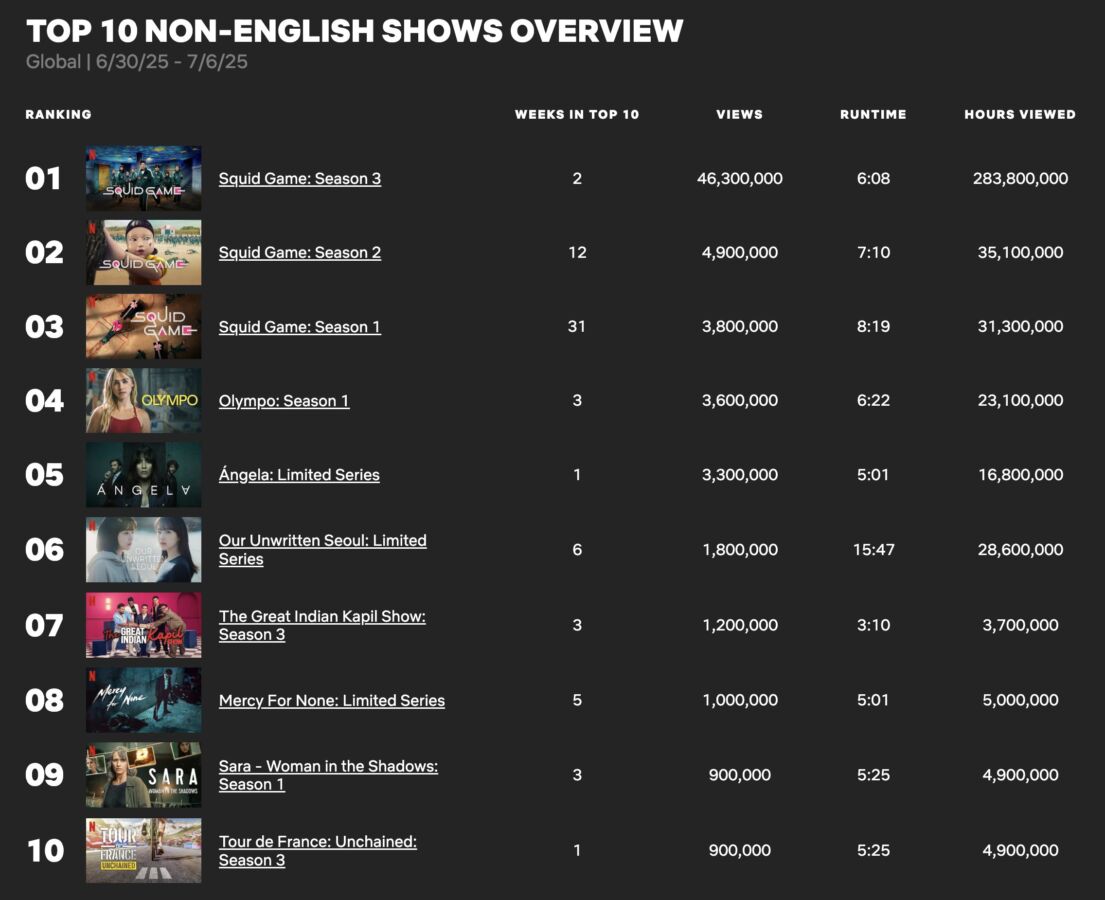1105x900 pixels.
Task: Select the HOURS VIEWED column header
Action: tap(1020, 114)
